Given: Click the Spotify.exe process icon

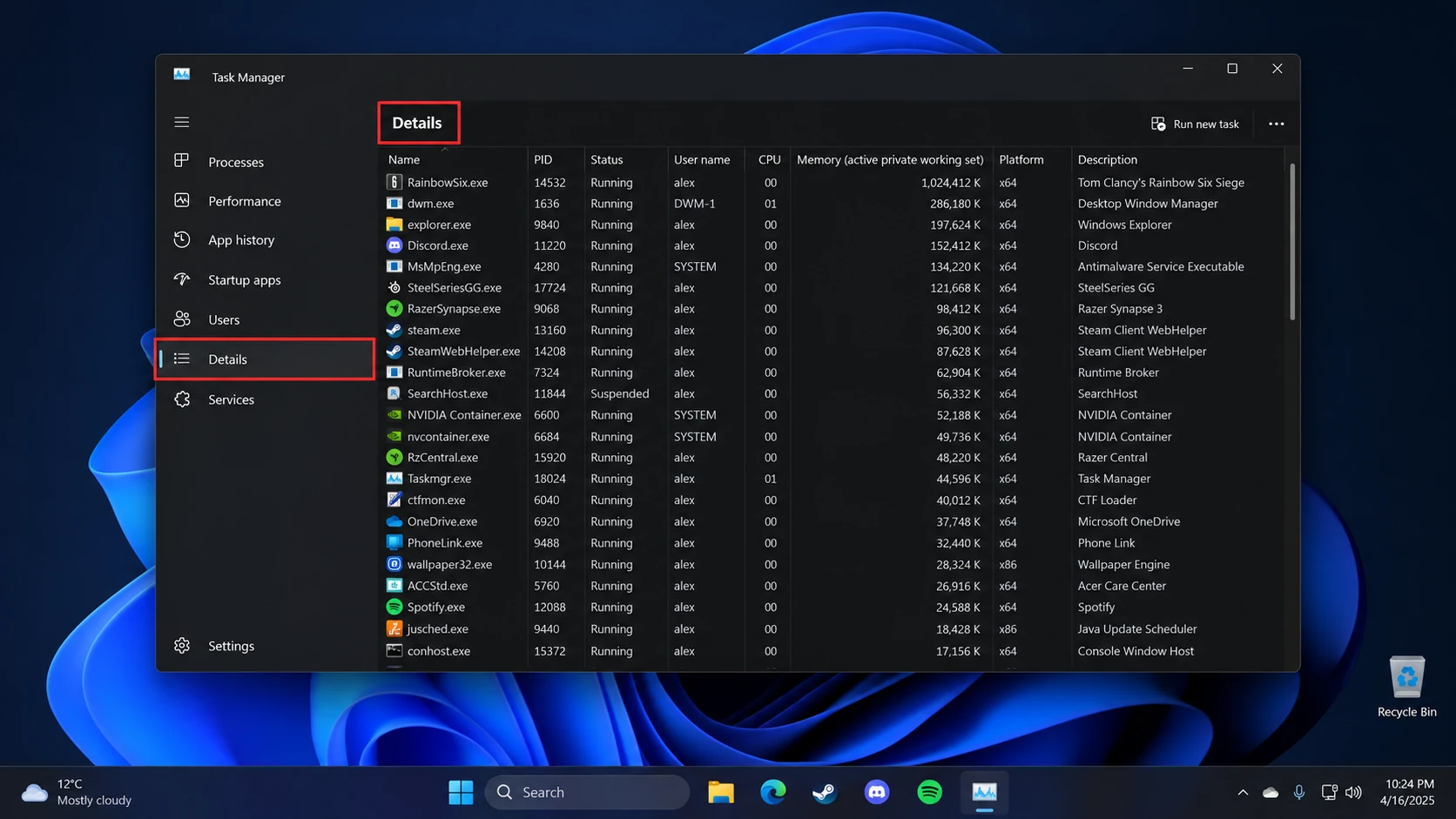Looking at the screenshot, I should pyautogui.click(x=394, y=607).
